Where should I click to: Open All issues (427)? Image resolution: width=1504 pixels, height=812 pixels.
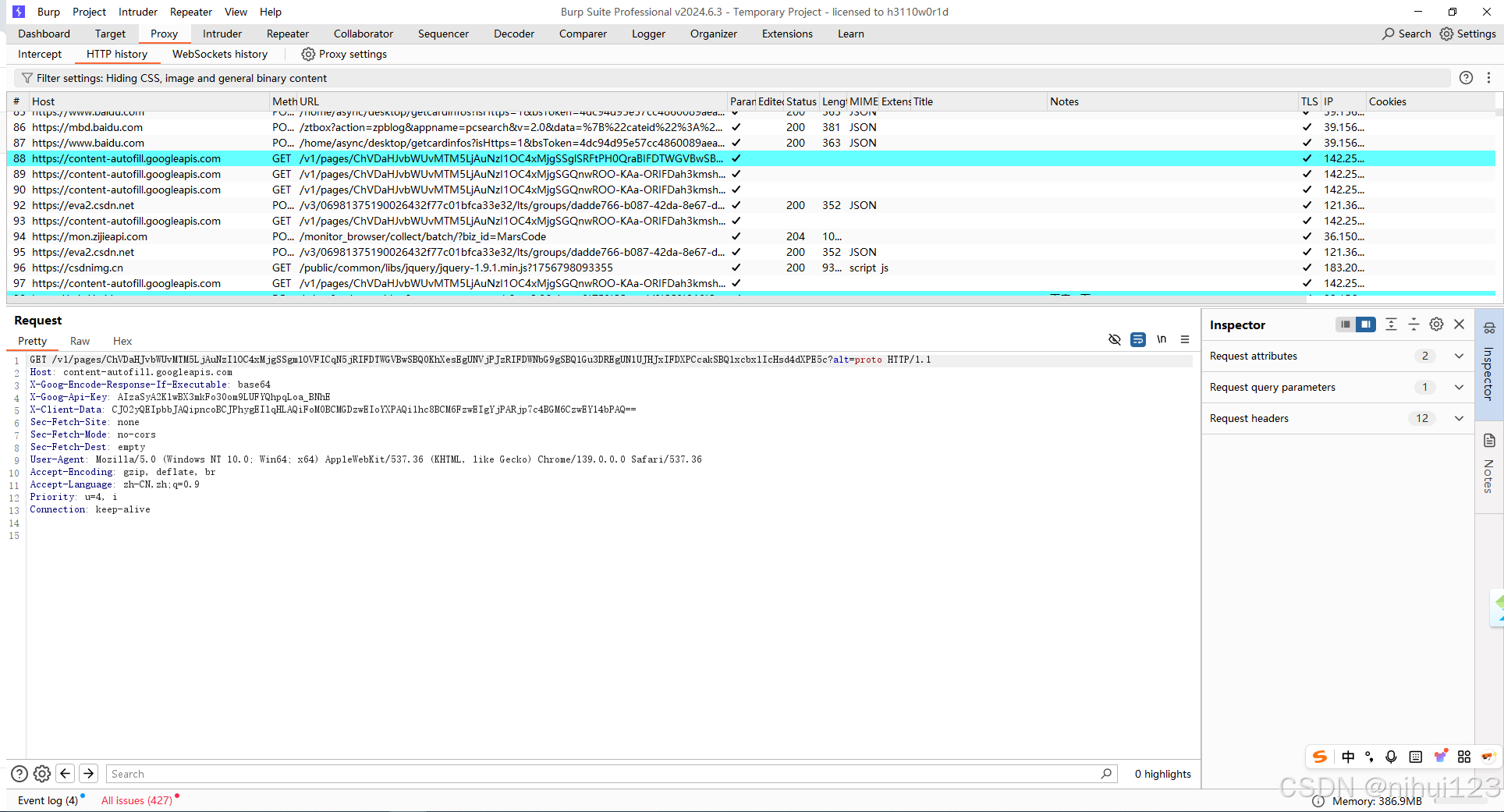[137, 800]
